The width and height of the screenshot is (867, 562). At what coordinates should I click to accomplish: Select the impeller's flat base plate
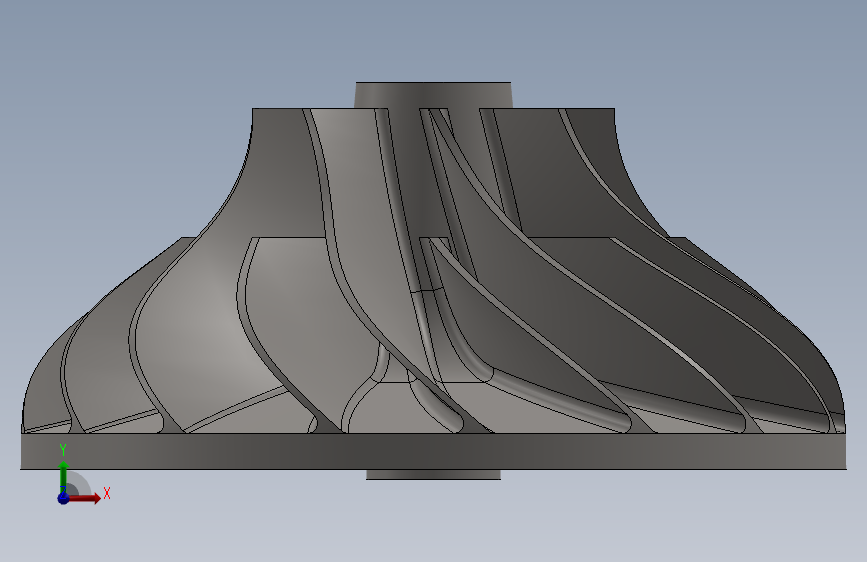(x=433, y=451)
